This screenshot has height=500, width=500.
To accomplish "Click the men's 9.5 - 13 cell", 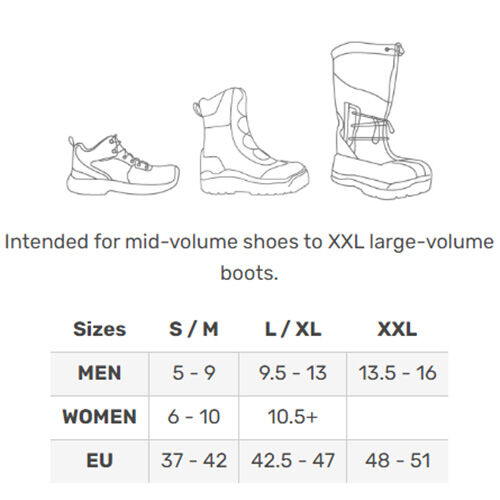I will coord(293,374).
